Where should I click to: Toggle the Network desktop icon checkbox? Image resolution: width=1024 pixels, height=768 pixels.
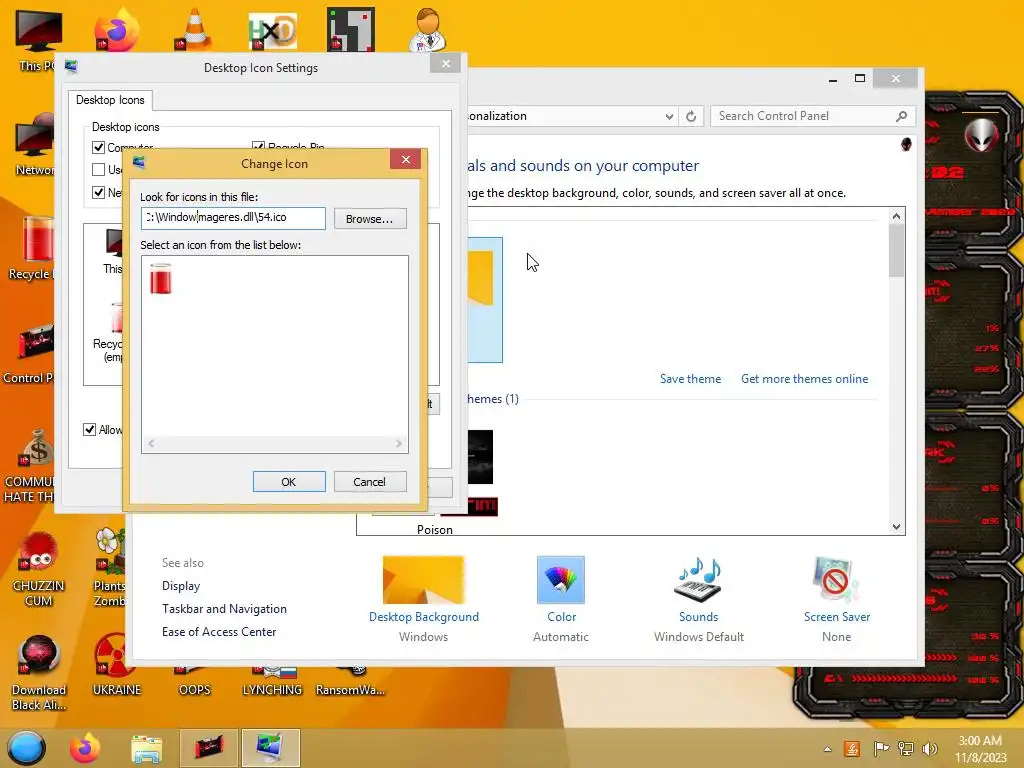(99, 193)
